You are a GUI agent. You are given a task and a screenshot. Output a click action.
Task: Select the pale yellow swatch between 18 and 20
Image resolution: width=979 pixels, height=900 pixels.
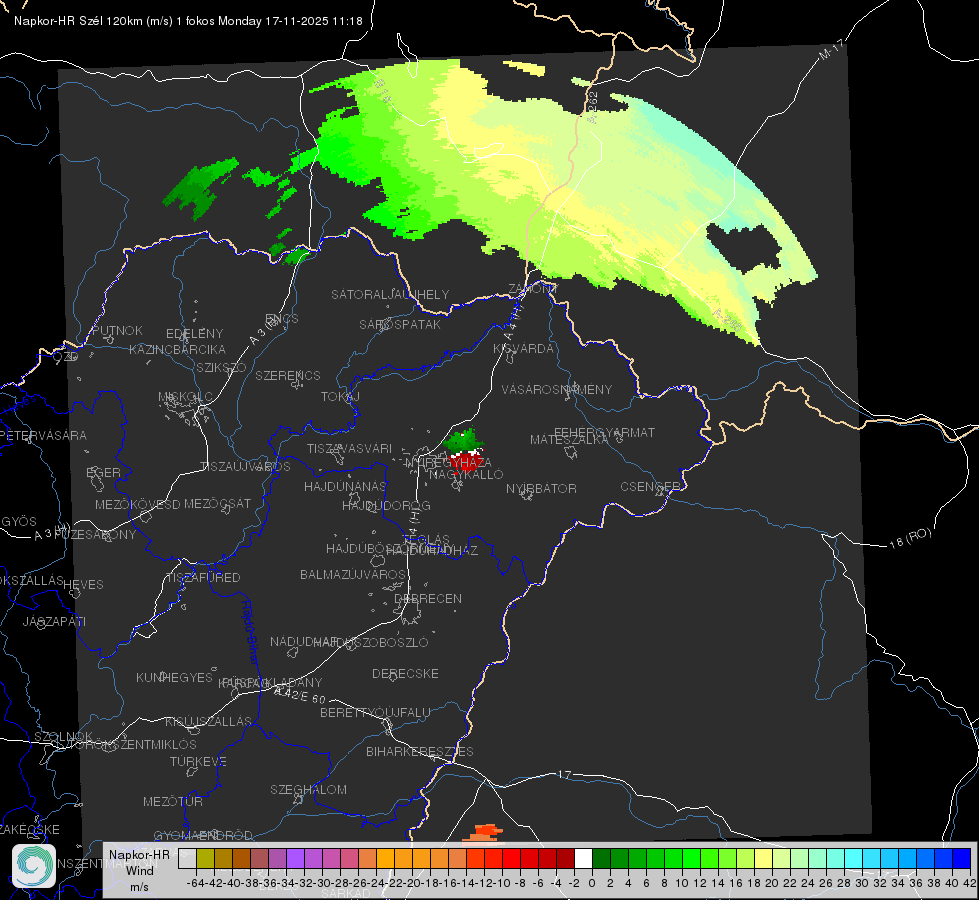(764, 859)
